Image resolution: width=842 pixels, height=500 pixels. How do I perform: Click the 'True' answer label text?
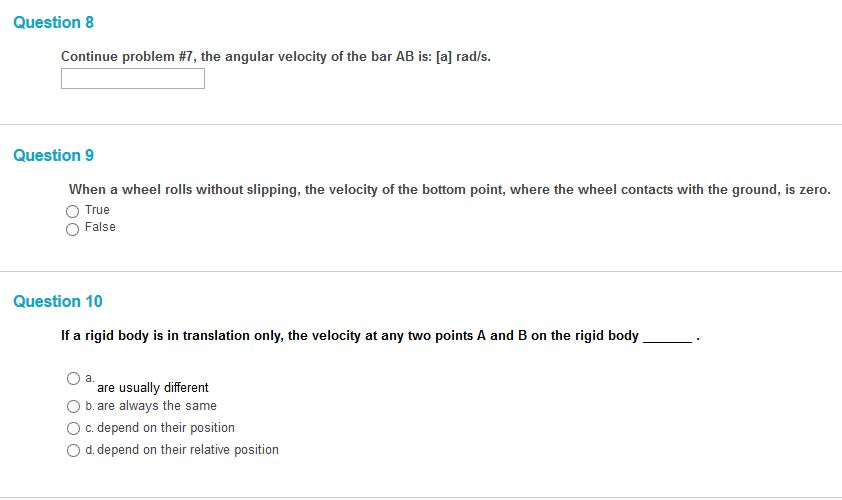(x=97, y=210)
